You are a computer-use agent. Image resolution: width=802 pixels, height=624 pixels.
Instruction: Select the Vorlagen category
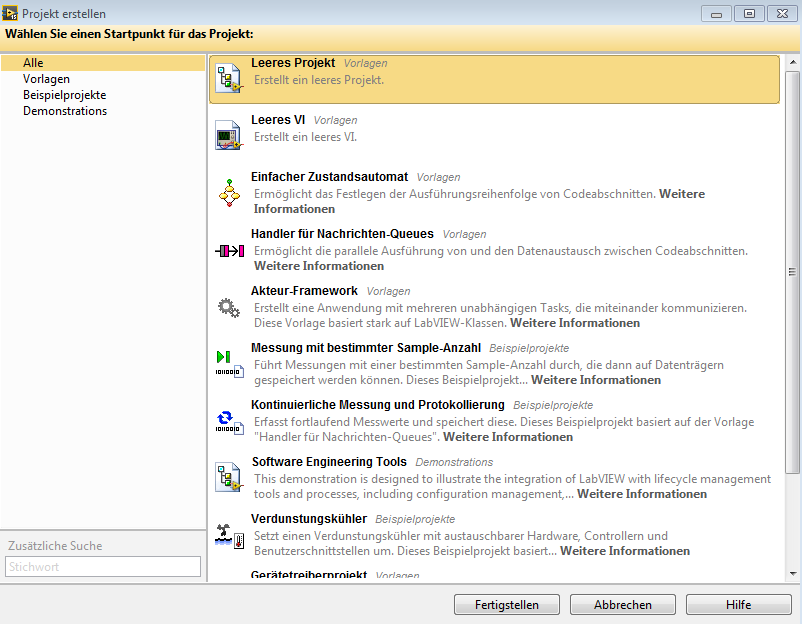[46, 79]
